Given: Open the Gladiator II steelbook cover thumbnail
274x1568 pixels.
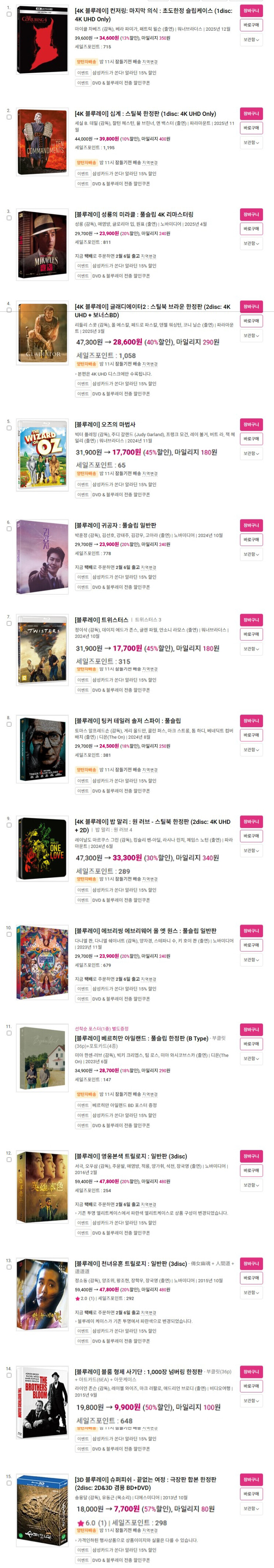Looking at the screenshot, I should [x=42, y=333].
